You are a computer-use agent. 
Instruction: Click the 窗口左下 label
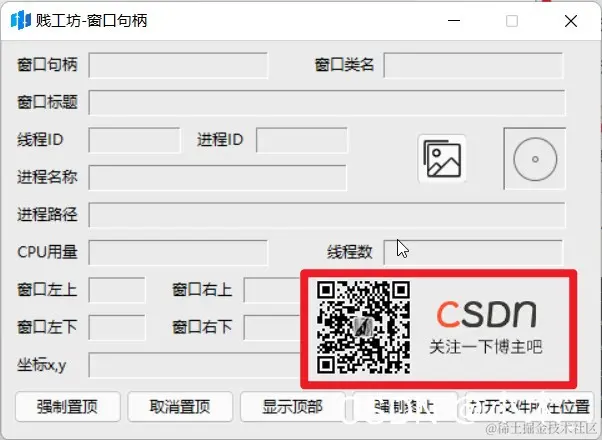click(x=47, y=327)
